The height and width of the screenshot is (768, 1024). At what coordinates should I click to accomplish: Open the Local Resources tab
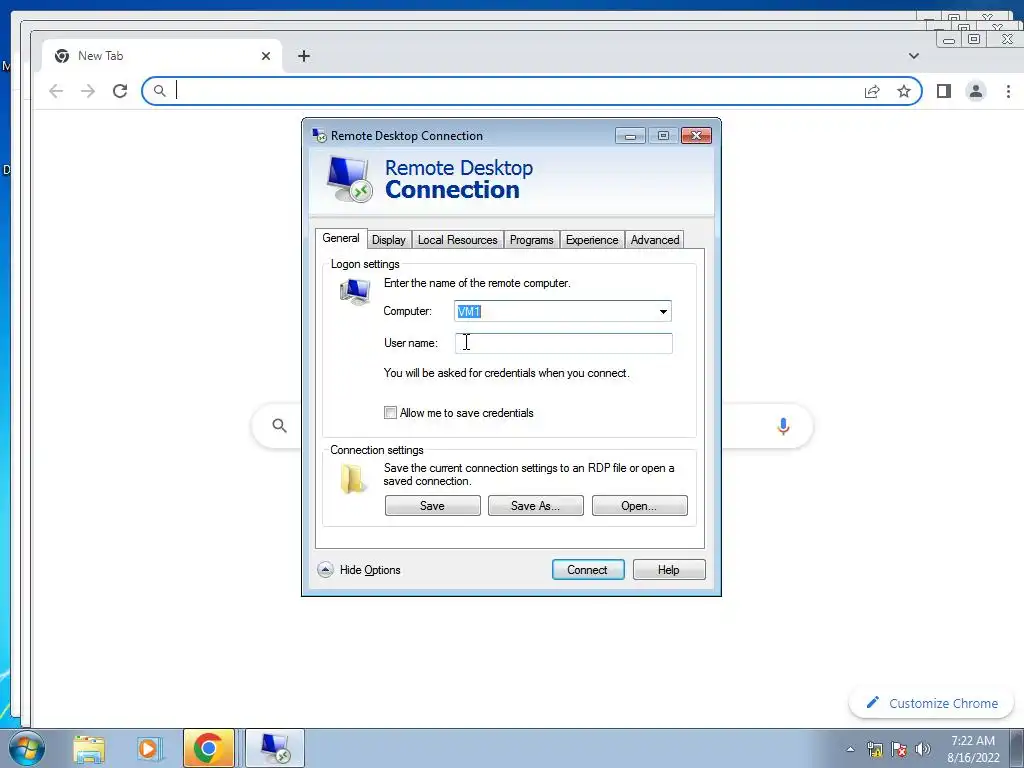click(x=457, y=240)
